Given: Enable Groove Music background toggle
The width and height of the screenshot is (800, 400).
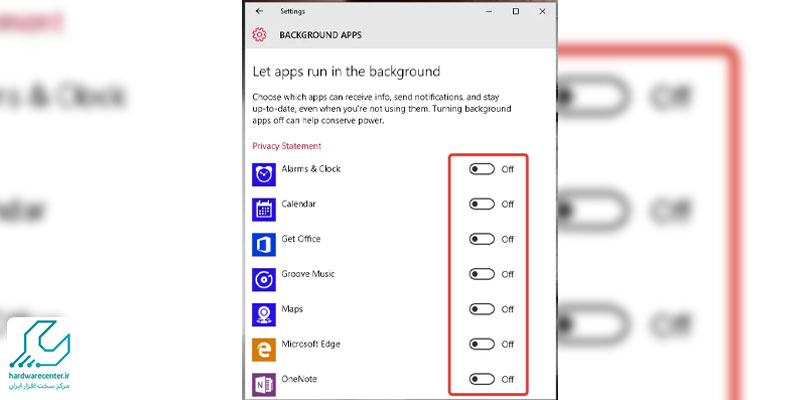Looking at the screenshot, I should 482,274.
